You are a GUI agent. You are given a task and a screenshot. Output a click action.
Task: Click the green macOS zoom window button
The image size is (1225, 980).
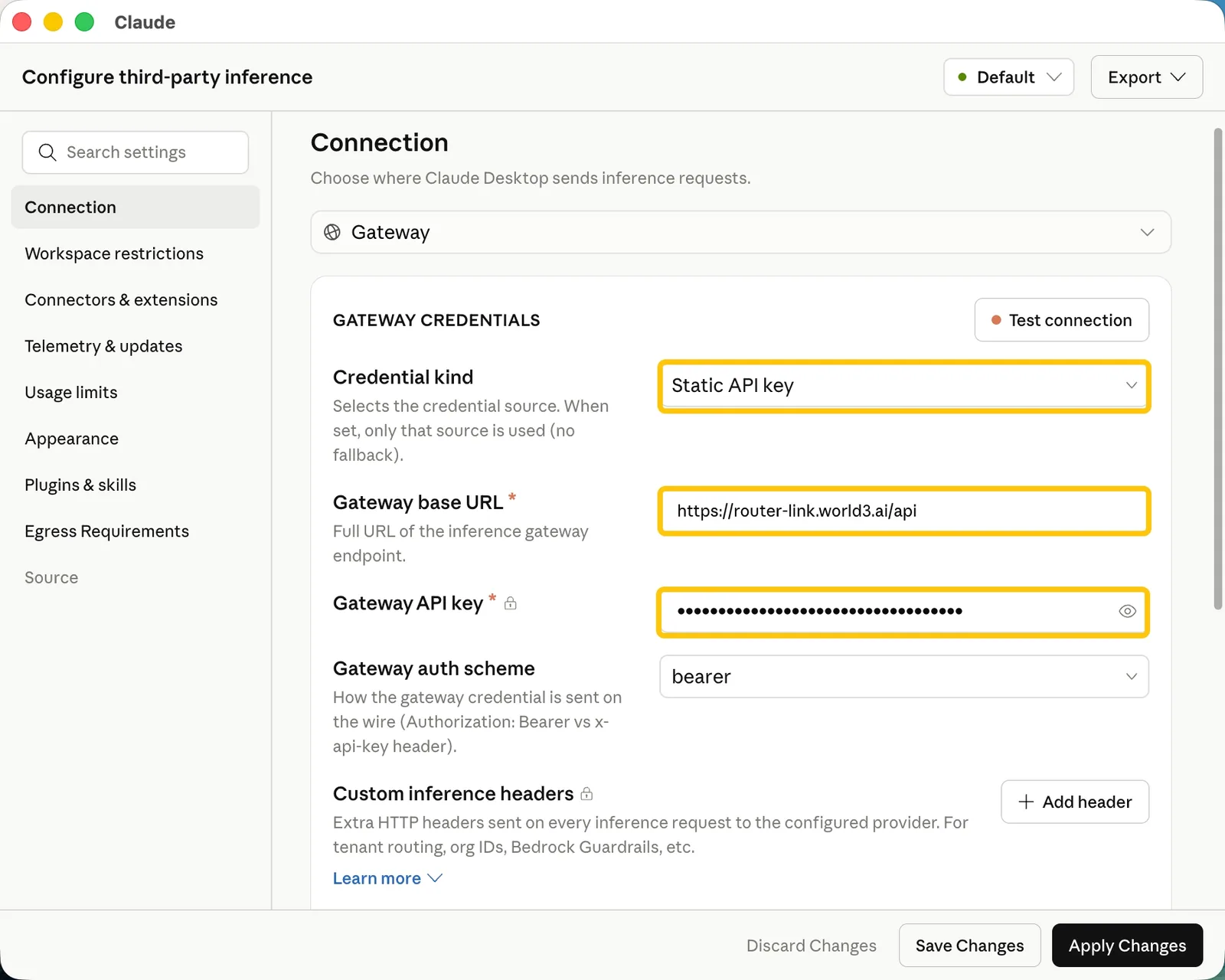point(84,22)
